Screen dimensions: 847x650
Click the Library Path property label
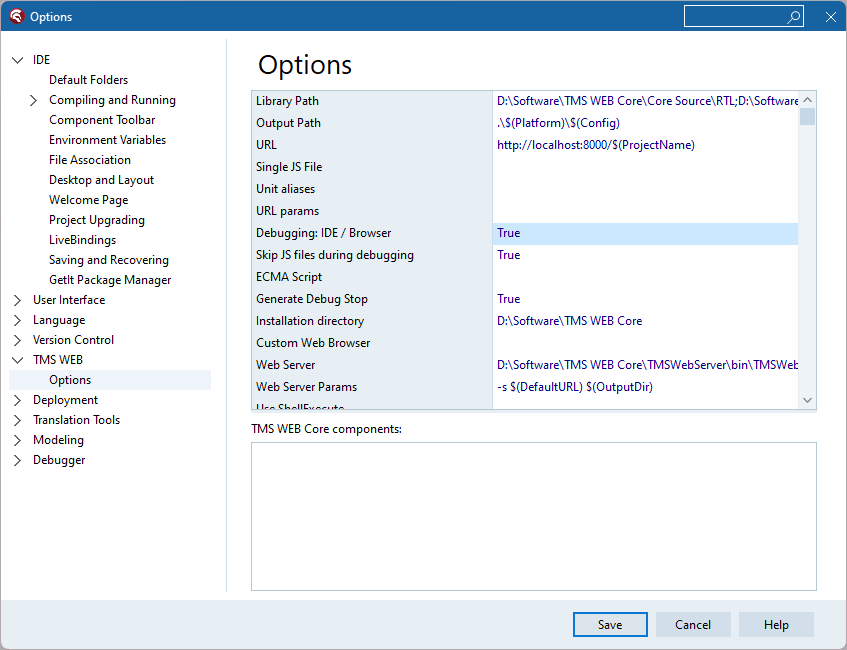point(287,101)
